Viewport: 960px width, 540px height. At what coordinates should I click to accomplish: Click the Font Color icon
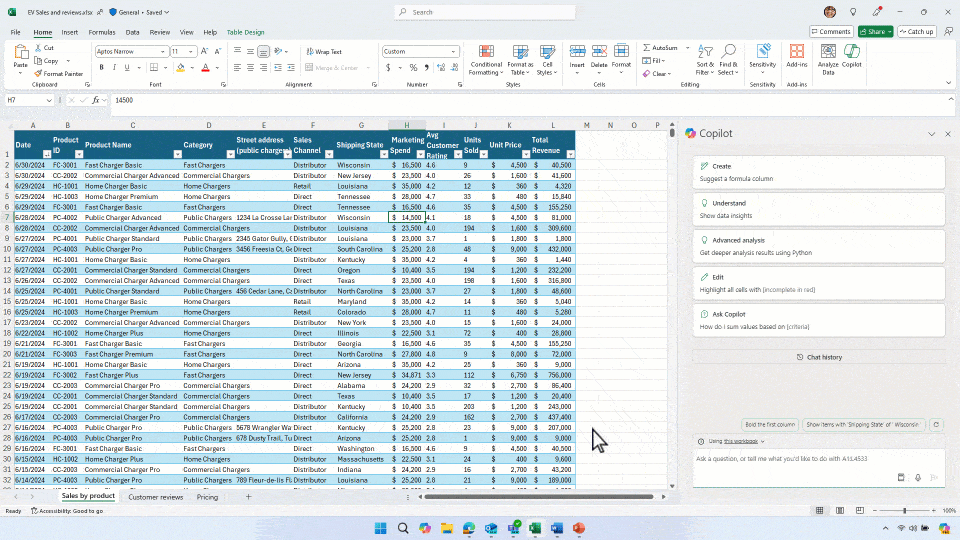pos(206,68)
